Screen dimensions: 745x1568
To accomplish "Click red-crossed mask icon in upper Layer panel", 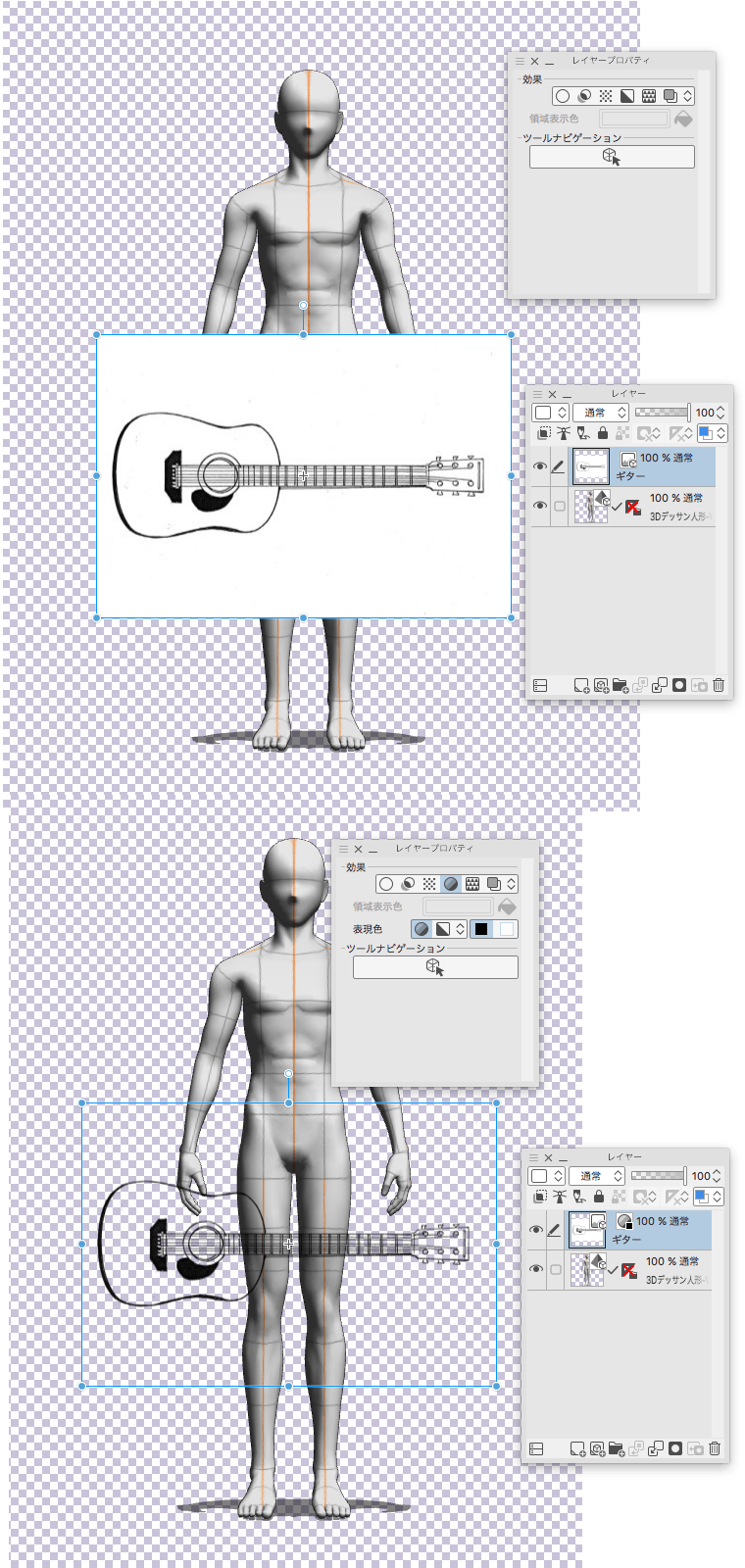I will tap(632, 508).
